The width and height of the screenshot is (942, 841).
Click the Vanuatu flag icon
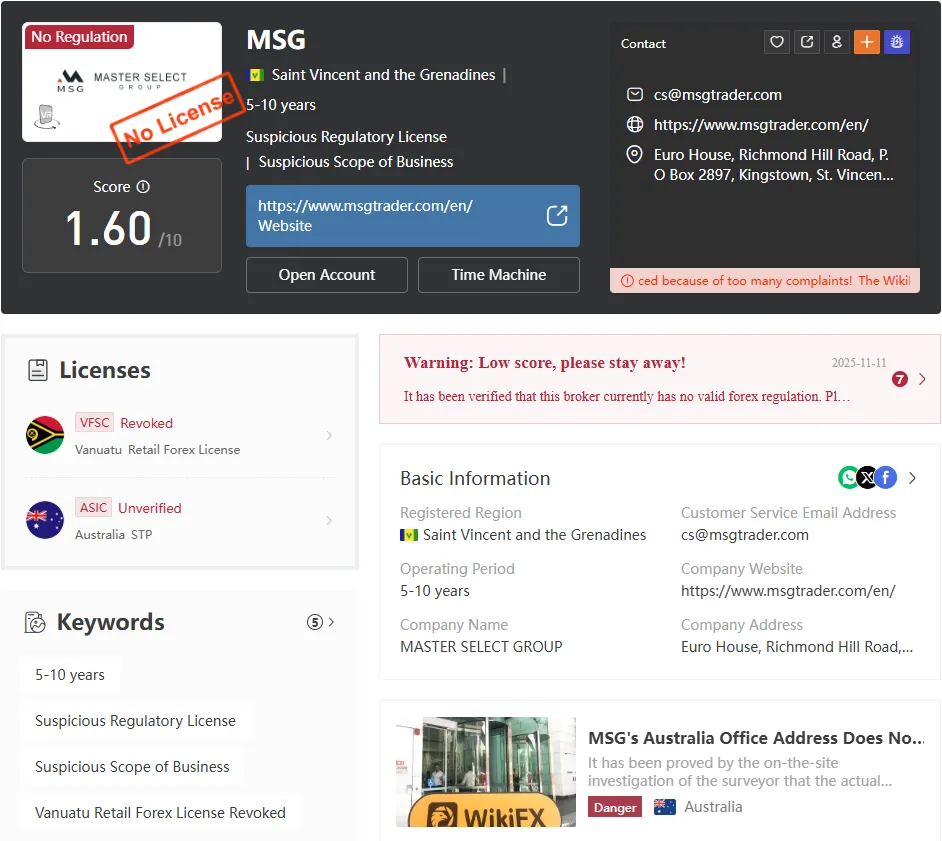[x=45, y=435]
